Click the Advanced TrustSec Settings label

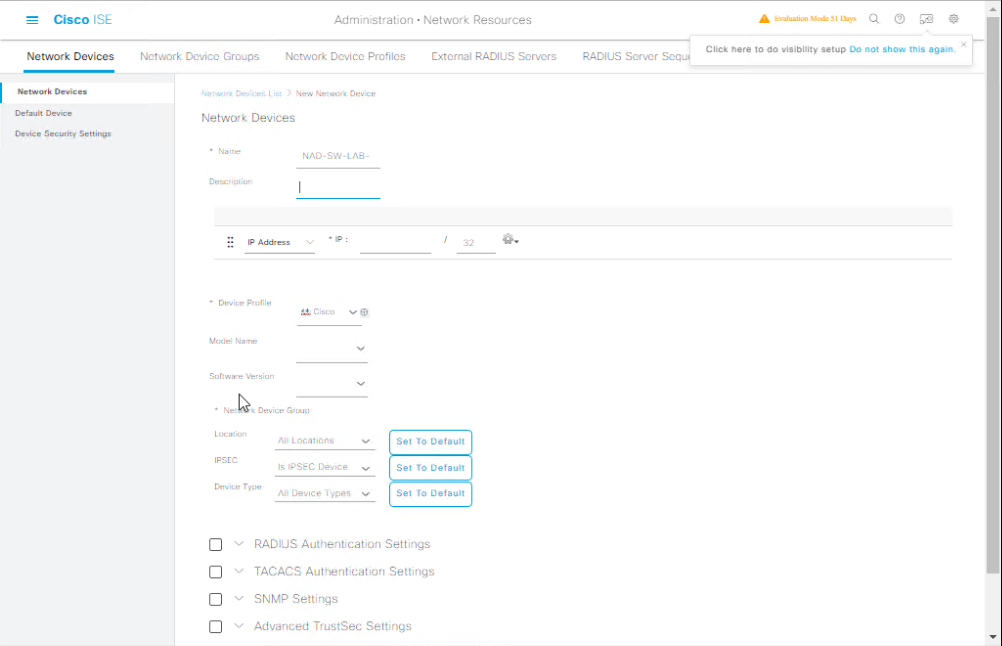pyautogui.click(x=332, y=626)
